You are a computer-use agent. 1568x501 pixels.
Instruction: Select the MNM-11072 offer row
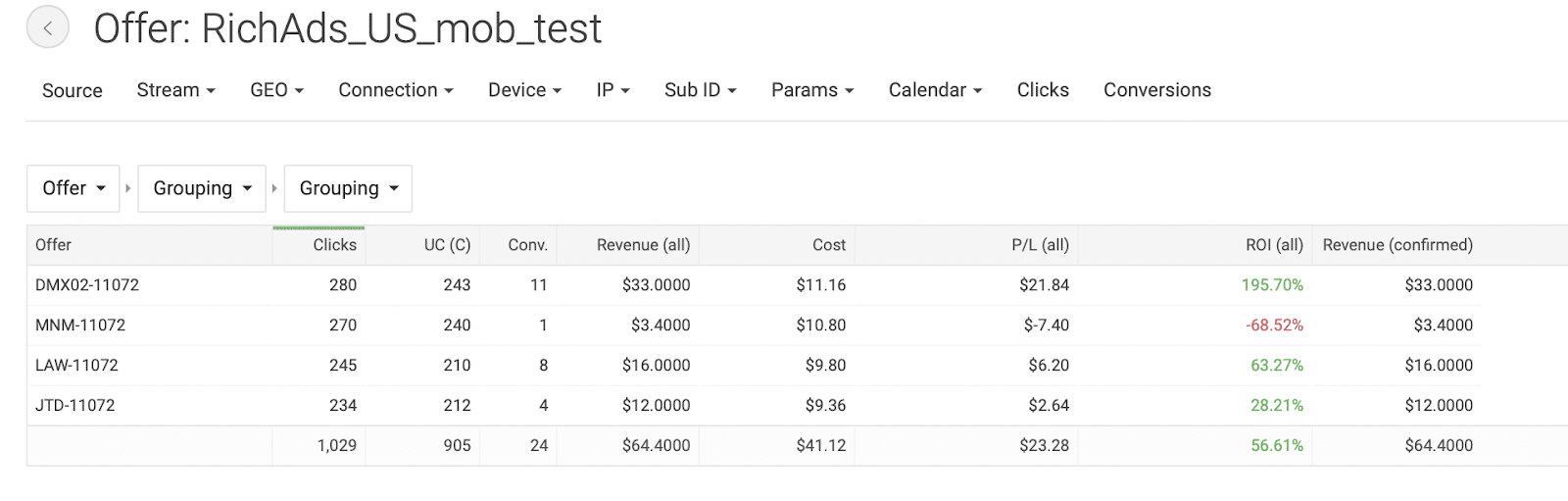coord(797,326)
